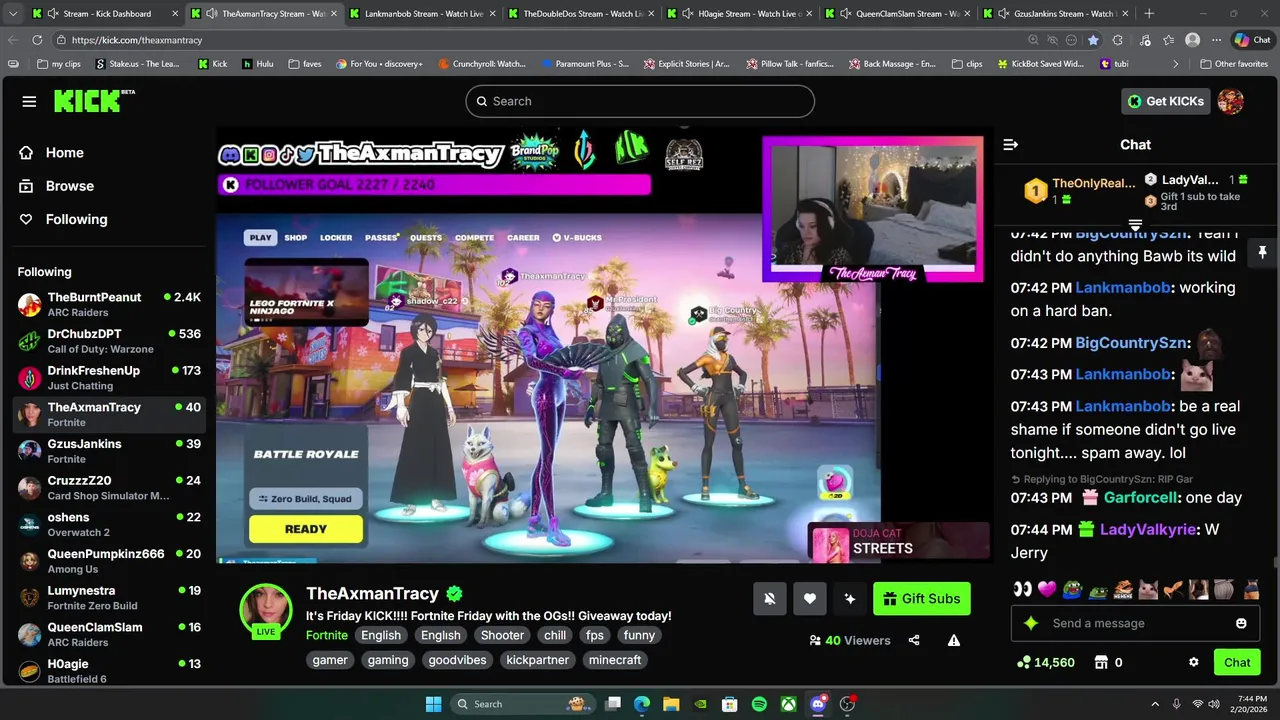1280x720 pixels.
Task: Insert the cat face emote
Action: point(1148,589)
